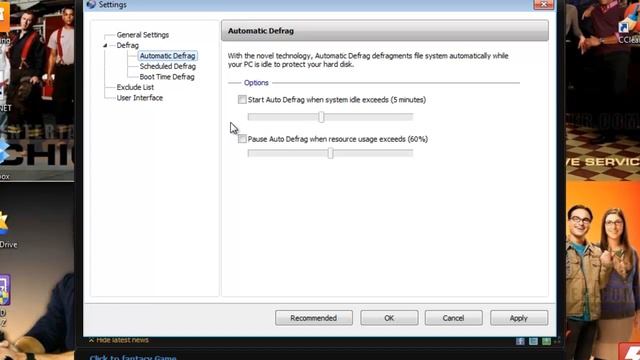Image resolution: width=640 pixels, height=360 pixels.
Task: Open User Interface settings
Action: (140, 98)
